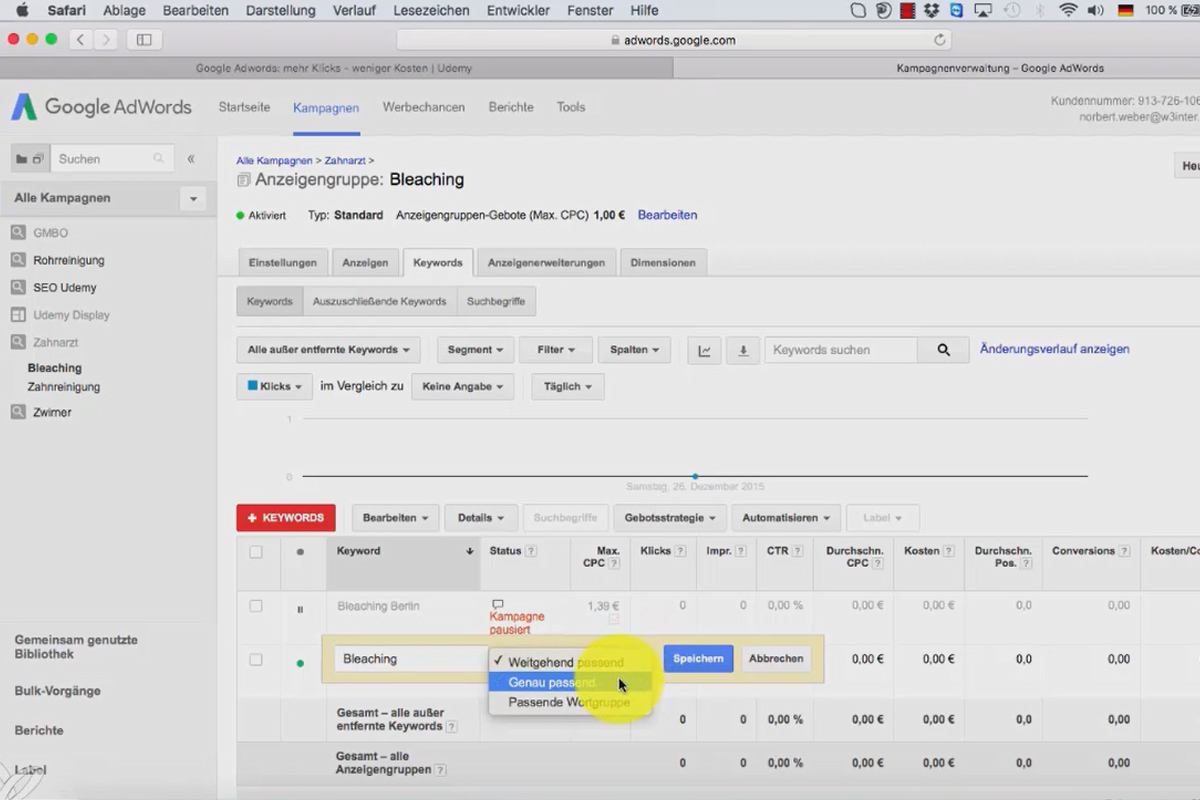This screenshot has width=1200, height=800.
Task: Reload the page using the address bar icon
Action: click(x=939, y=40)
